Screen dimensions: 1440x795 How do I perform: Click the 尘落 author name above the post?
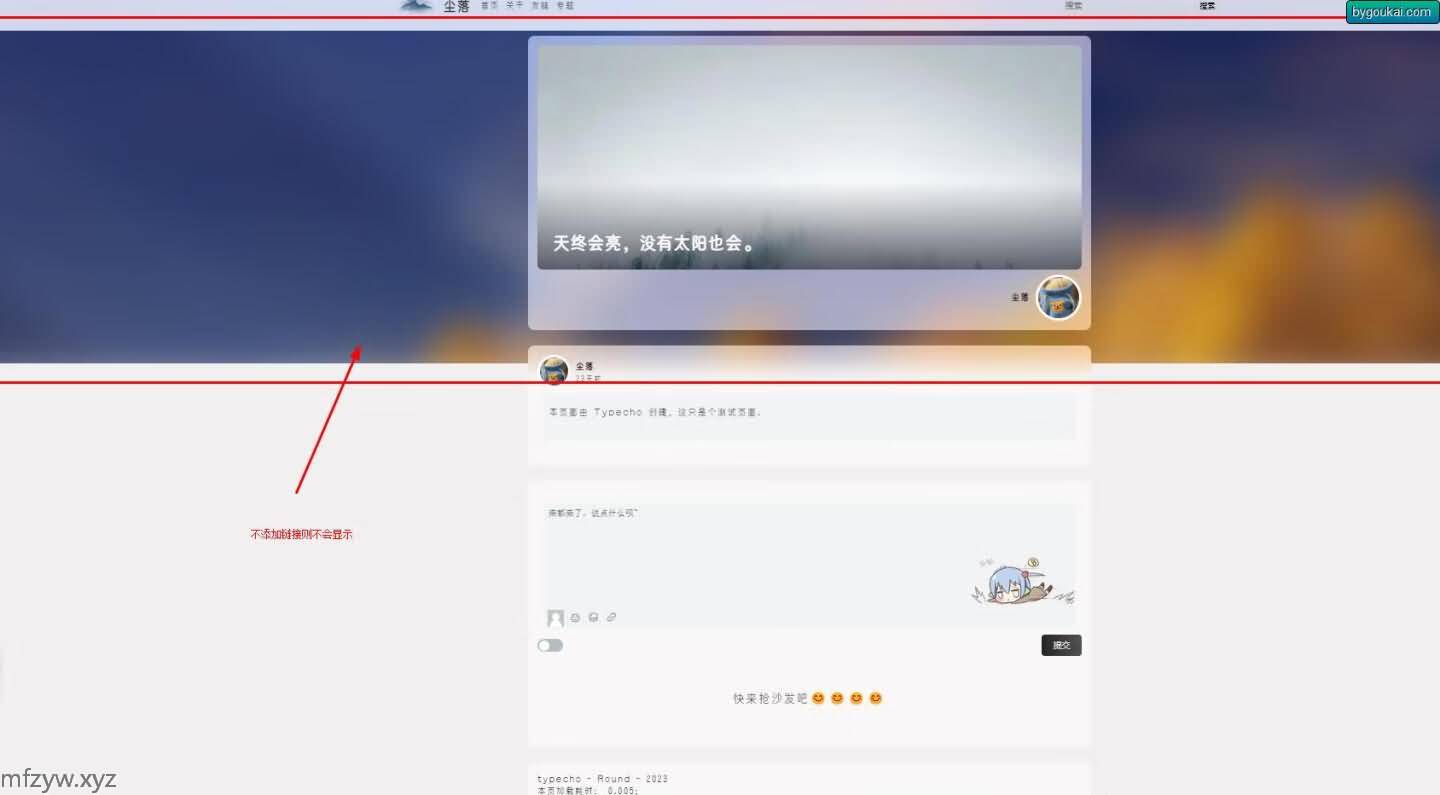(x=584, y=366)
